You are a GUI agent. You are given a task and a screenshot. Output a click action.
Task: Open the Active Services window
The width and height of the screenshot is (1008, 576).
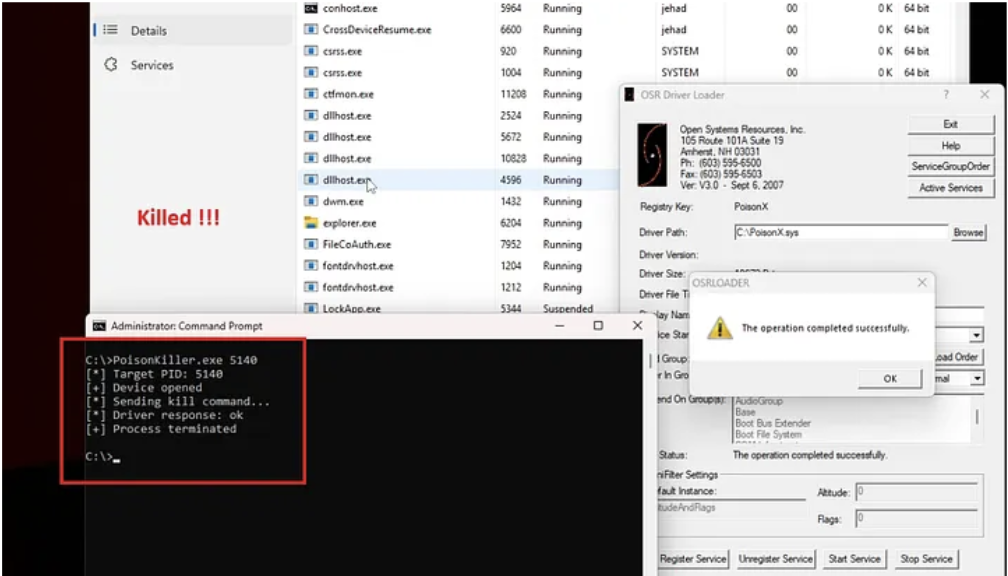click(x=950, y=188)
